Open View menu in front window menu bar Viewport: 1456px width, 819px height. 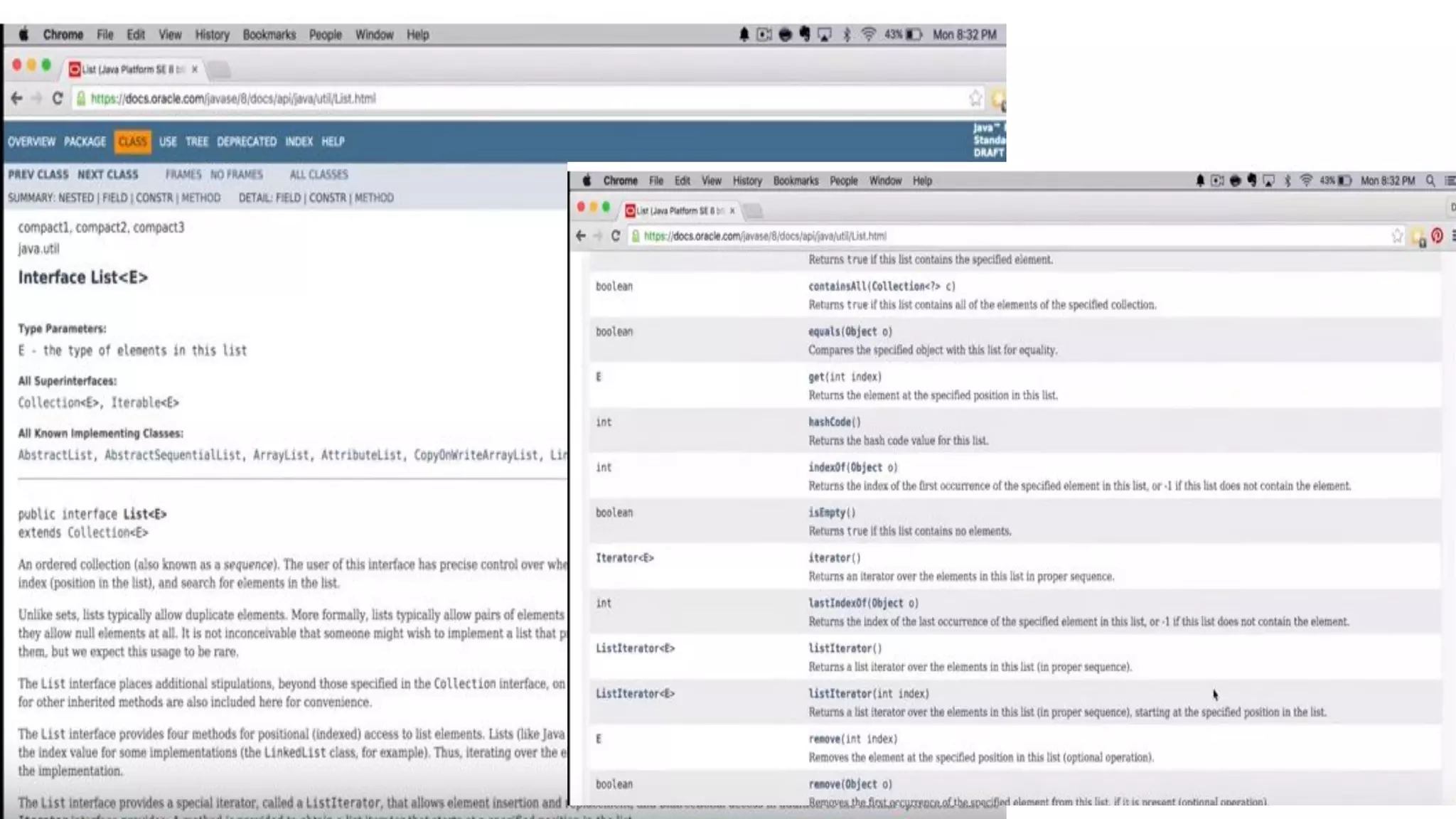[711, 181]
